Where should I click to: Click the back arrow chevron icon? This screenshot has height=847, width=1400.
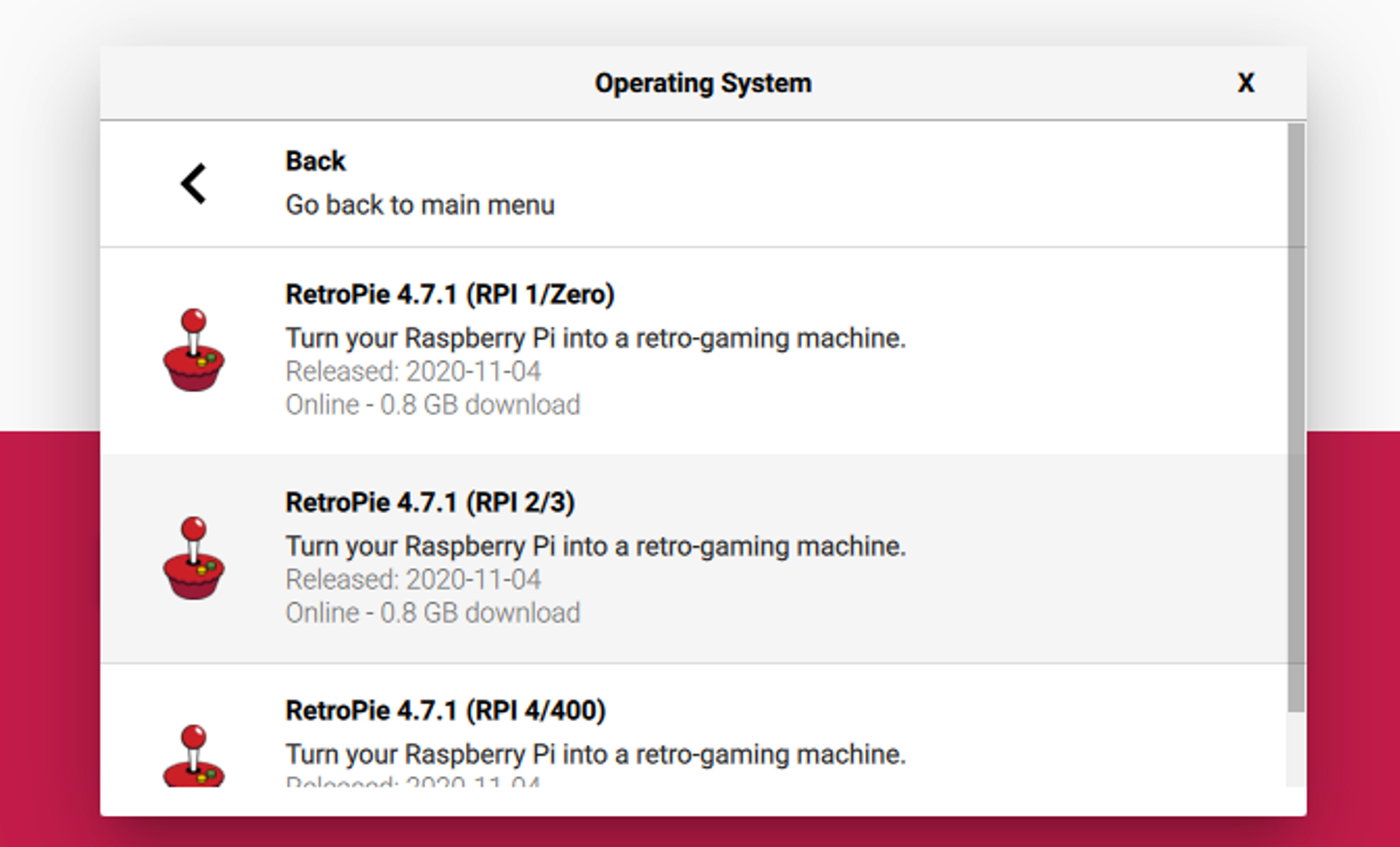pyautogui.click(x=194, y=184)
